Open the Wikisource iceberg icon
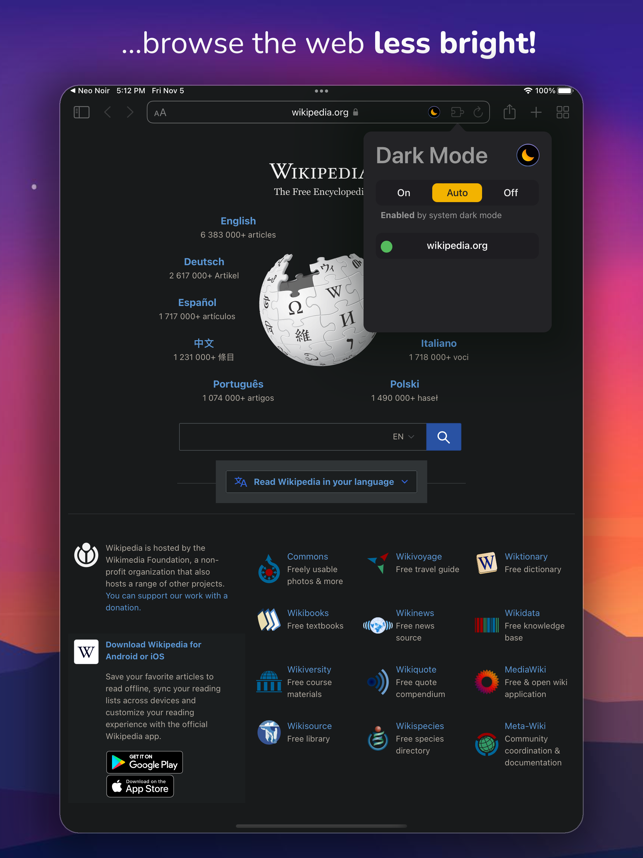643x858 pixels. pos(269,732)
